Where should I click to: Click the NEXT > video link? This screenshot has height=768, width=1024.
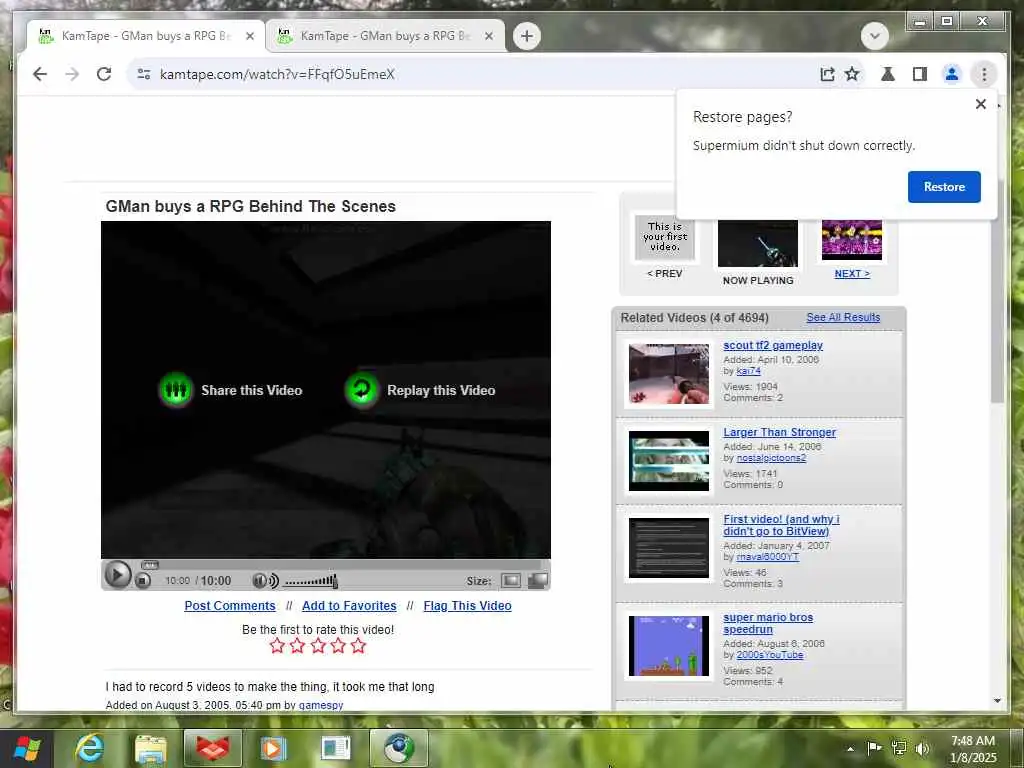click(x=852, y=274)
